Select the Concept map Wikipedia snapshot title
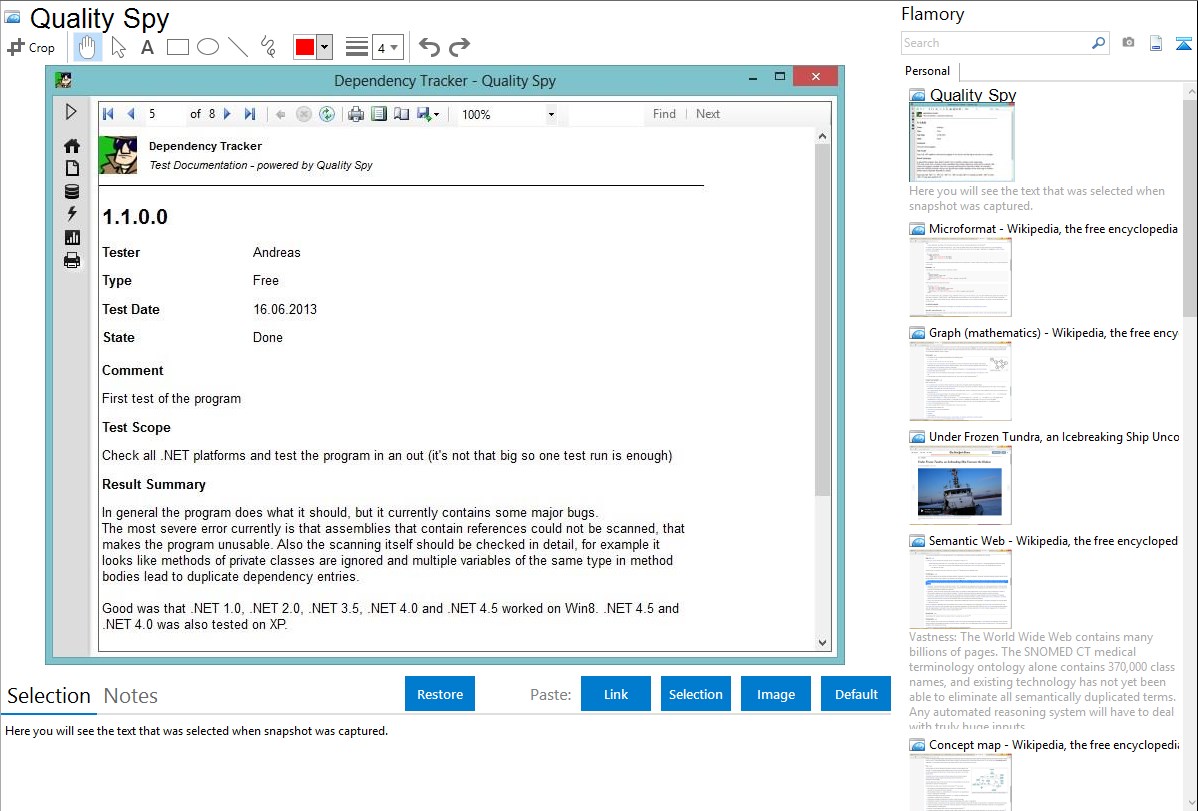The width and height of the screenshot is (1198, 811). point(1054,744)
